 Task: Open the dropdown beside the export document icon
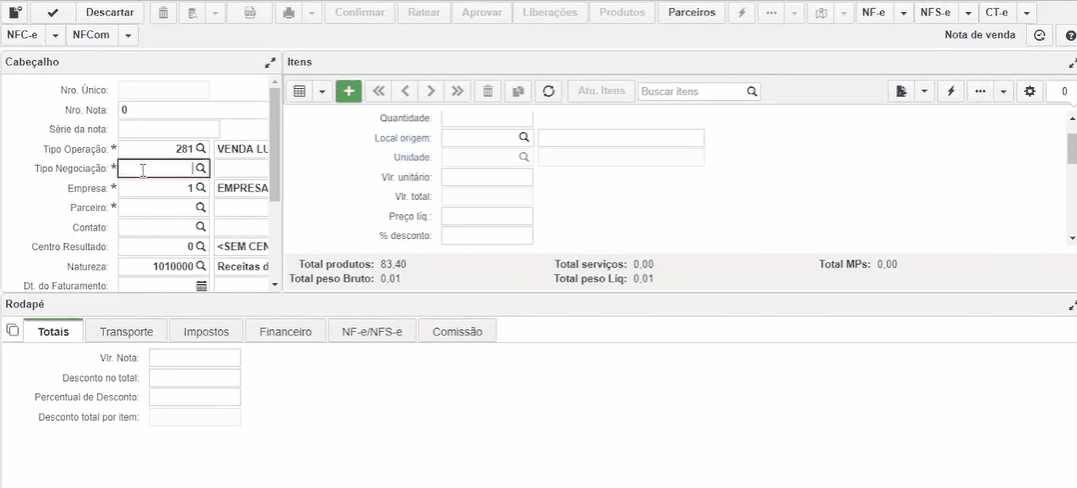pyautogui.click(x=924, y=91)
